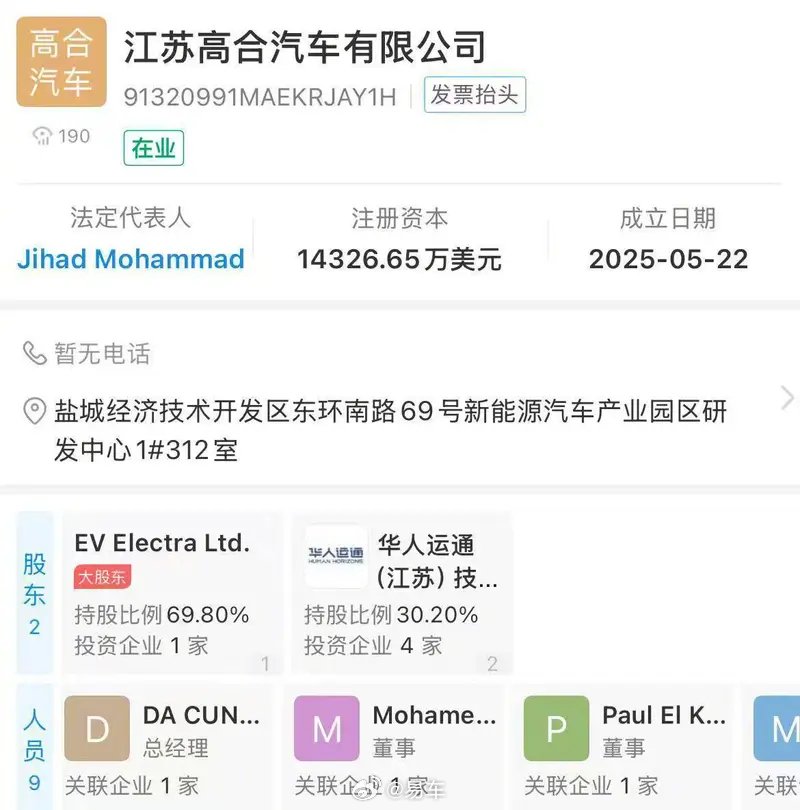
Task: Tap the phone icon beside 暂无电话
Action: pos(35,353)
